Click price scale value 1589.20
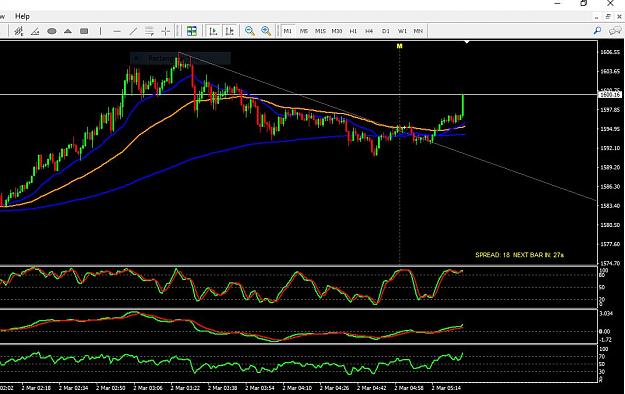The height and width of the screenshot is (394, 625). click(x=610, y=167)
